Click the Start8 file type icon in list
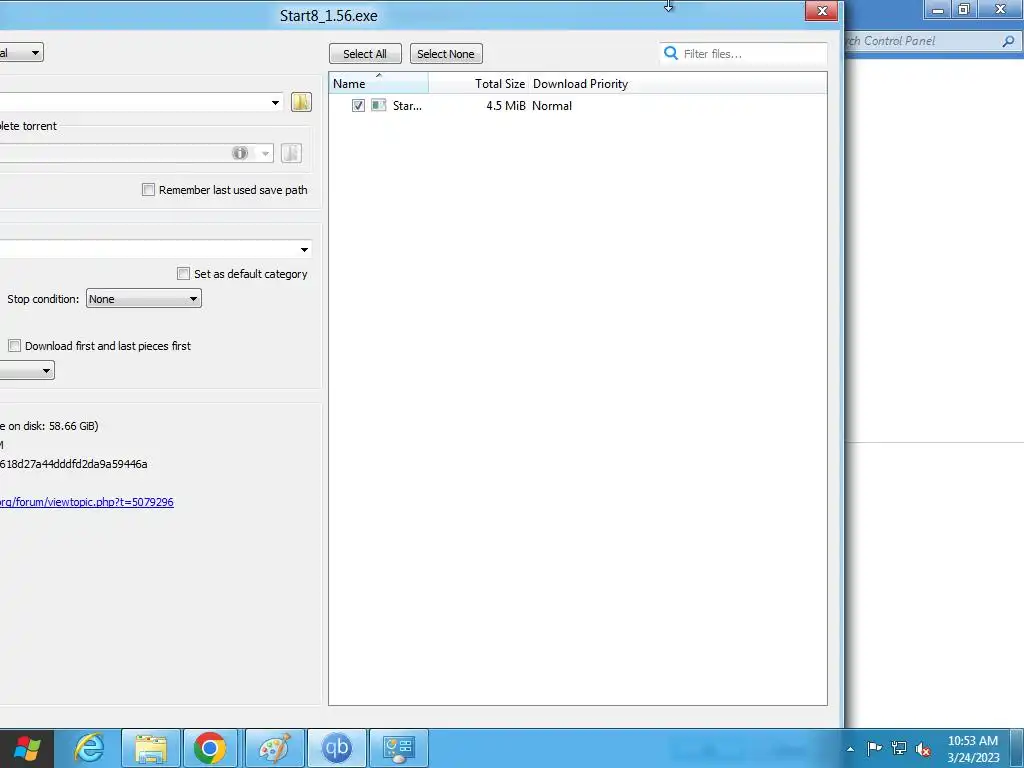1024x768 pixels. click(x=379, y=105)
